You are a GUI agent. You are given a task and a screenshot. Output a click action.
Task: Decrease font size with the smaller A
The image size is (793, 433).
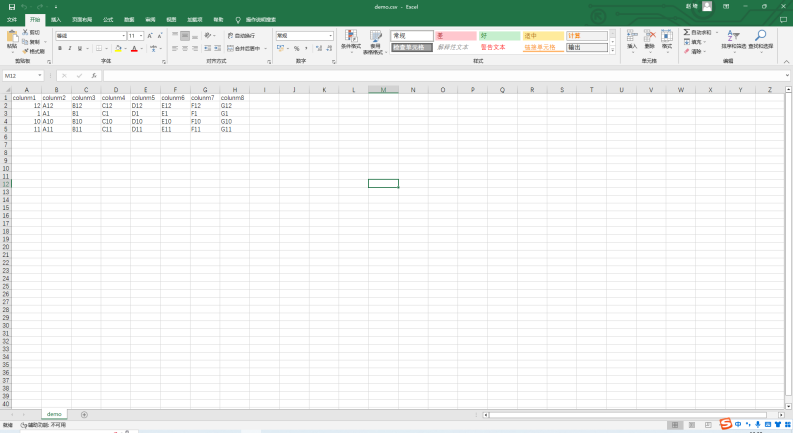pos(160,35)
